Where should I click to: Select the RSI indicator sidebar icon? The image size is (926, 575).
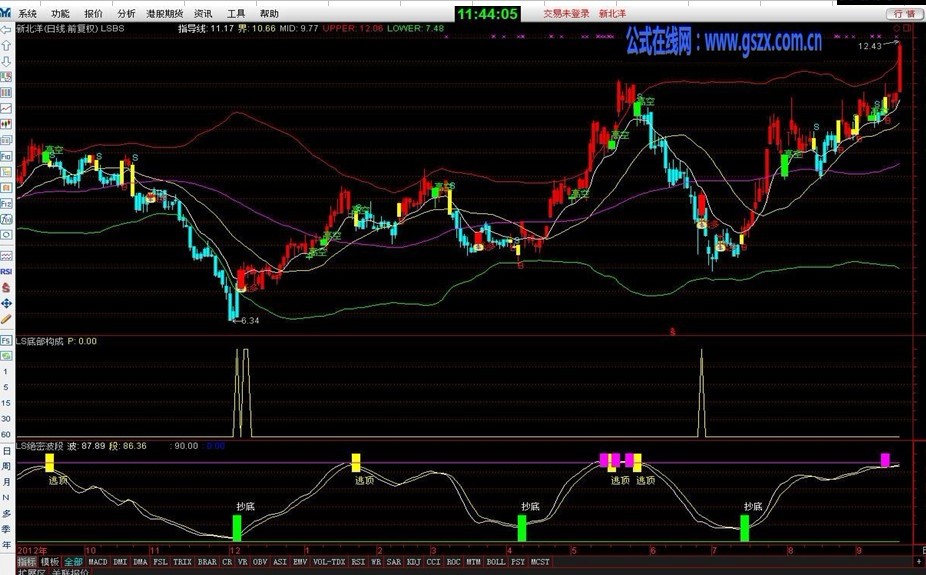6,272
